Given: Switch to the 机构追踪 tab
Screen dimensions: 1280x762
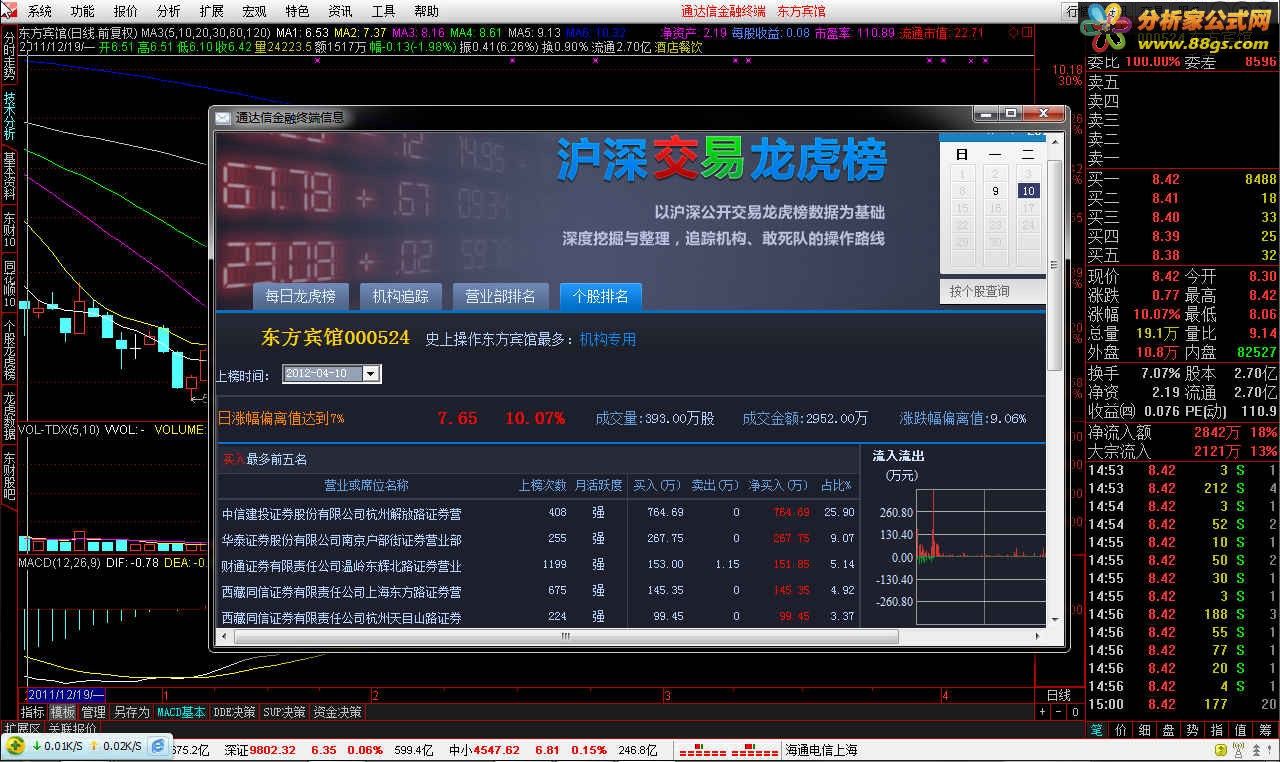Looking at the screenshot, I should pos(400,296).
